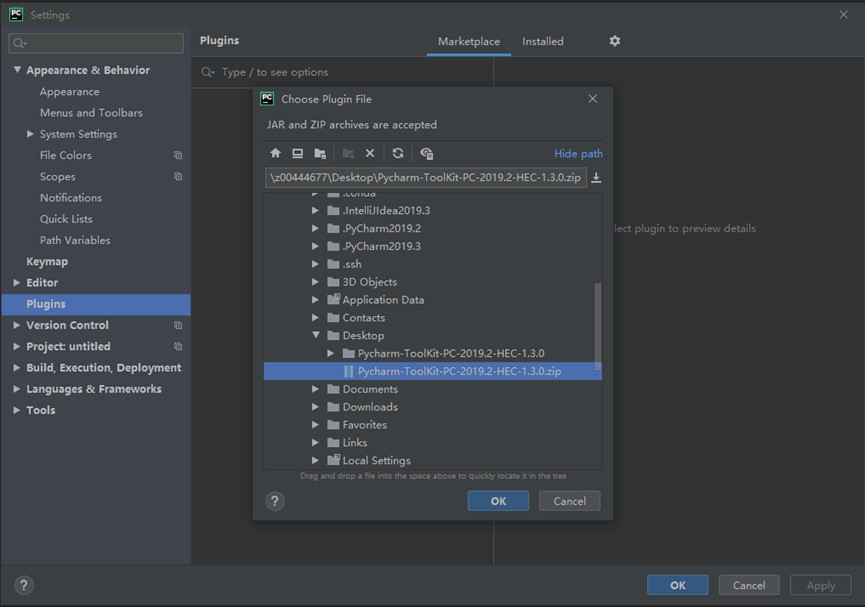865x607 pixels.
Task: Confirm plugin file with dialog OK
Action: (x=498, y=501)
